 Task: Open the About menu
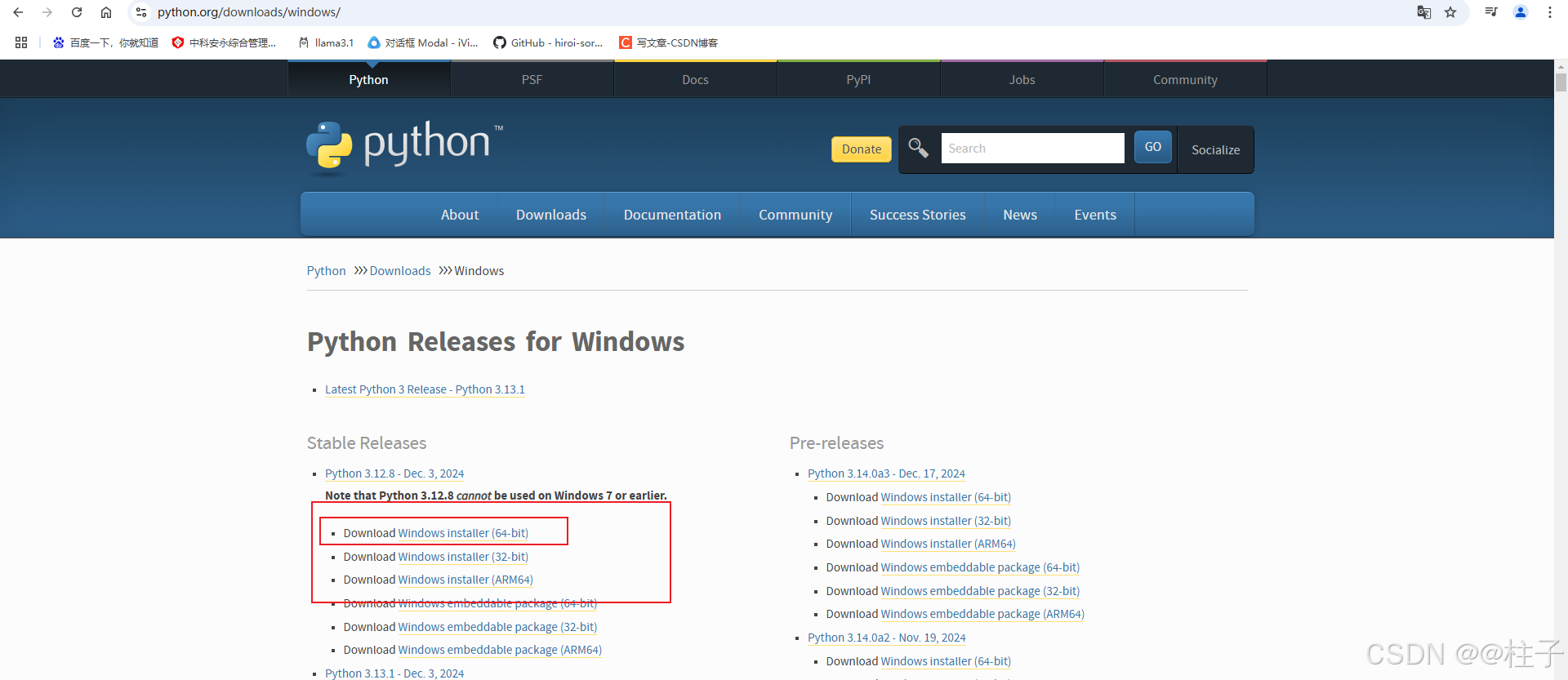click(x=460, y=215)
